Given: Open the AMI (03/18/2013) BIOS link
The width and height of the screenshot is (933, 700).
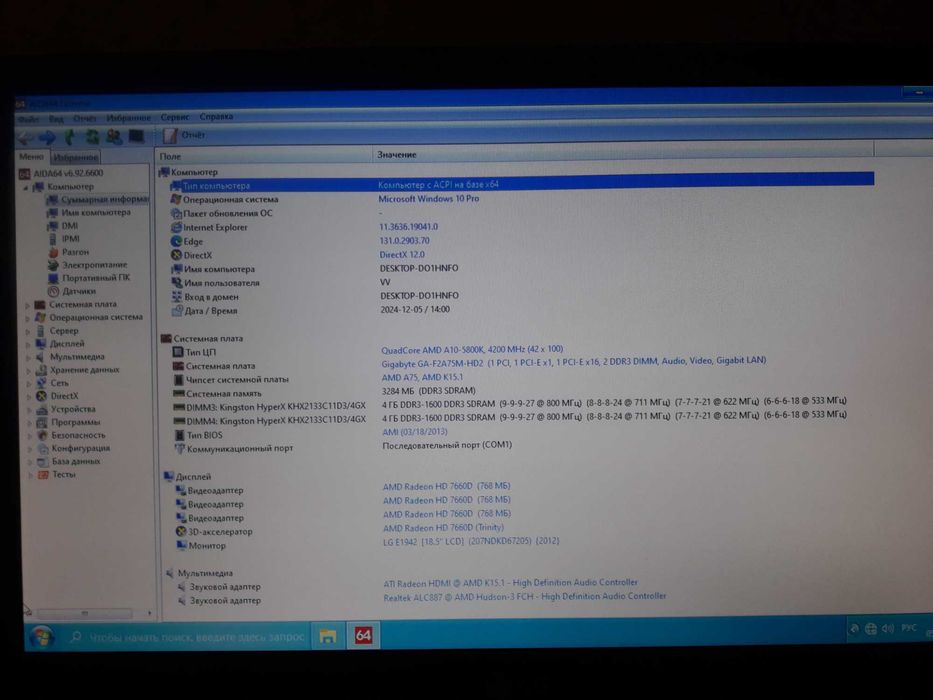Looking at the screenshot, I should pos(415,432).
